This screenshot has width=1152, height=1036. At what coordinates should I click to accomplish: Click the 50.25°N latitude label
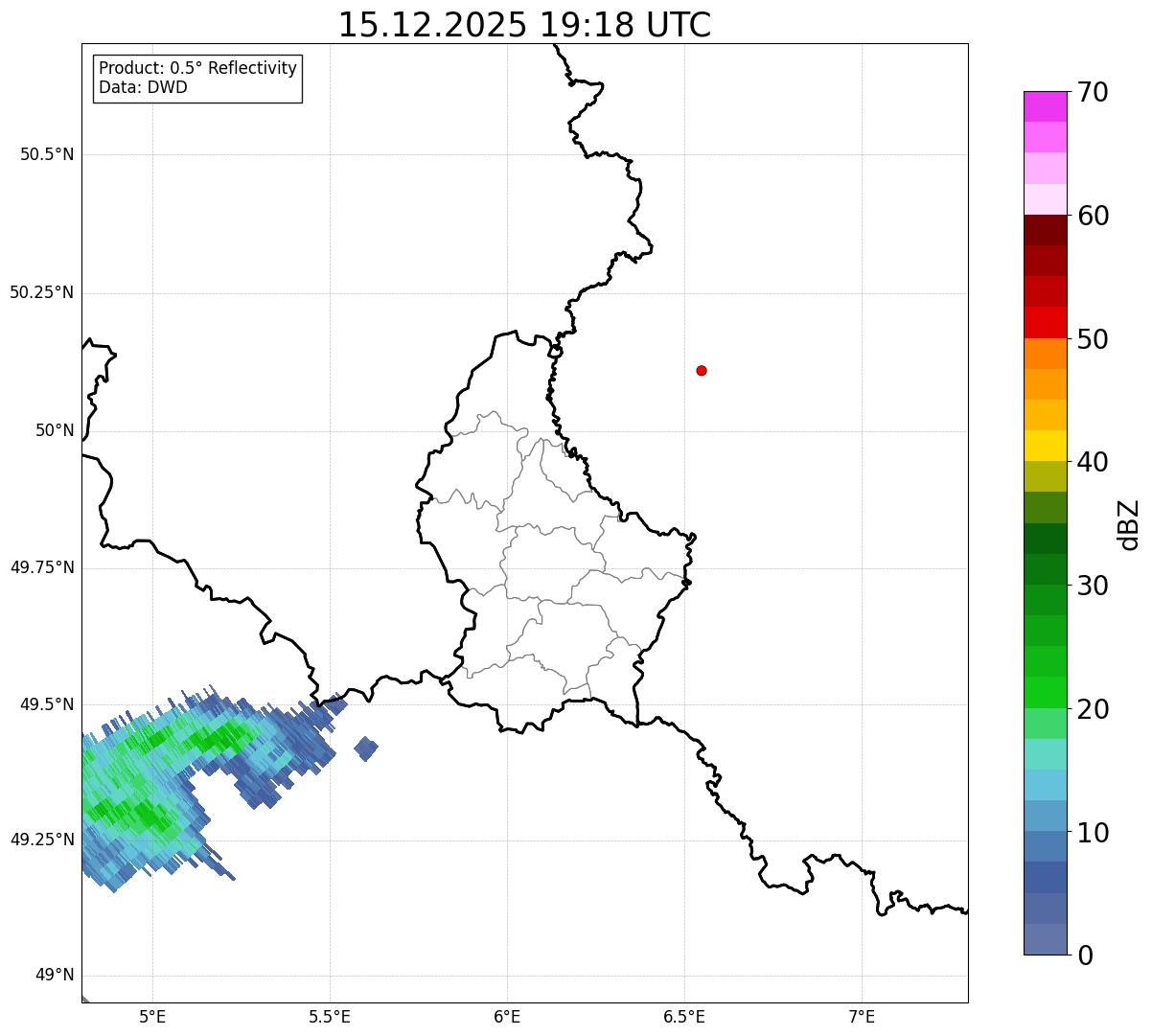(41, 292)
